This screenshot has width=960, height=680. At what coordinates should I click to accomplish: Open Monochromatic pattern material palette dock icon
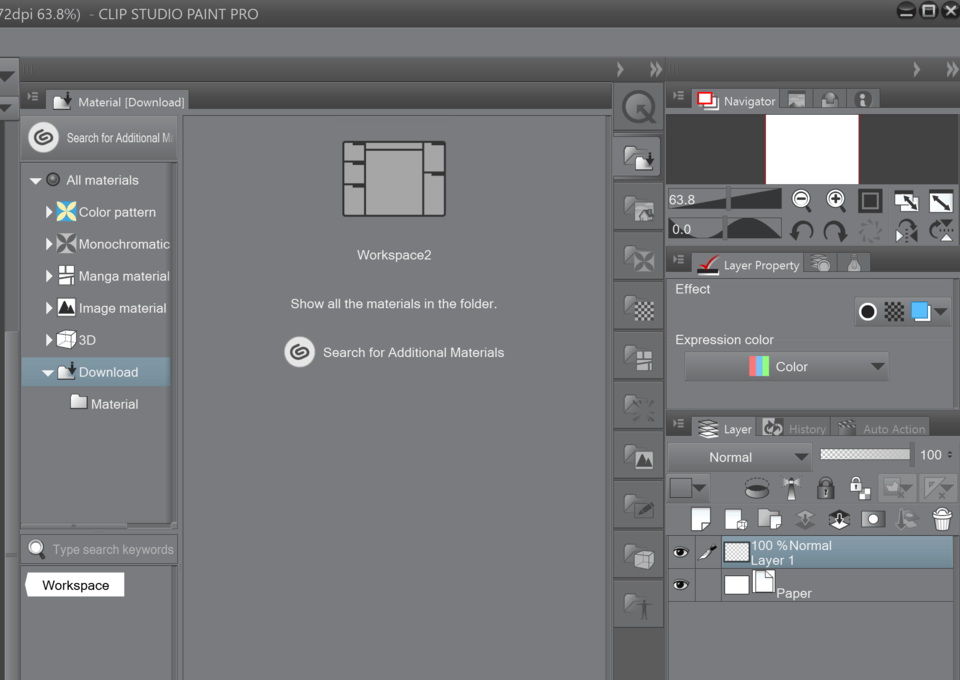pyautogui.click(x=639, y=258)
